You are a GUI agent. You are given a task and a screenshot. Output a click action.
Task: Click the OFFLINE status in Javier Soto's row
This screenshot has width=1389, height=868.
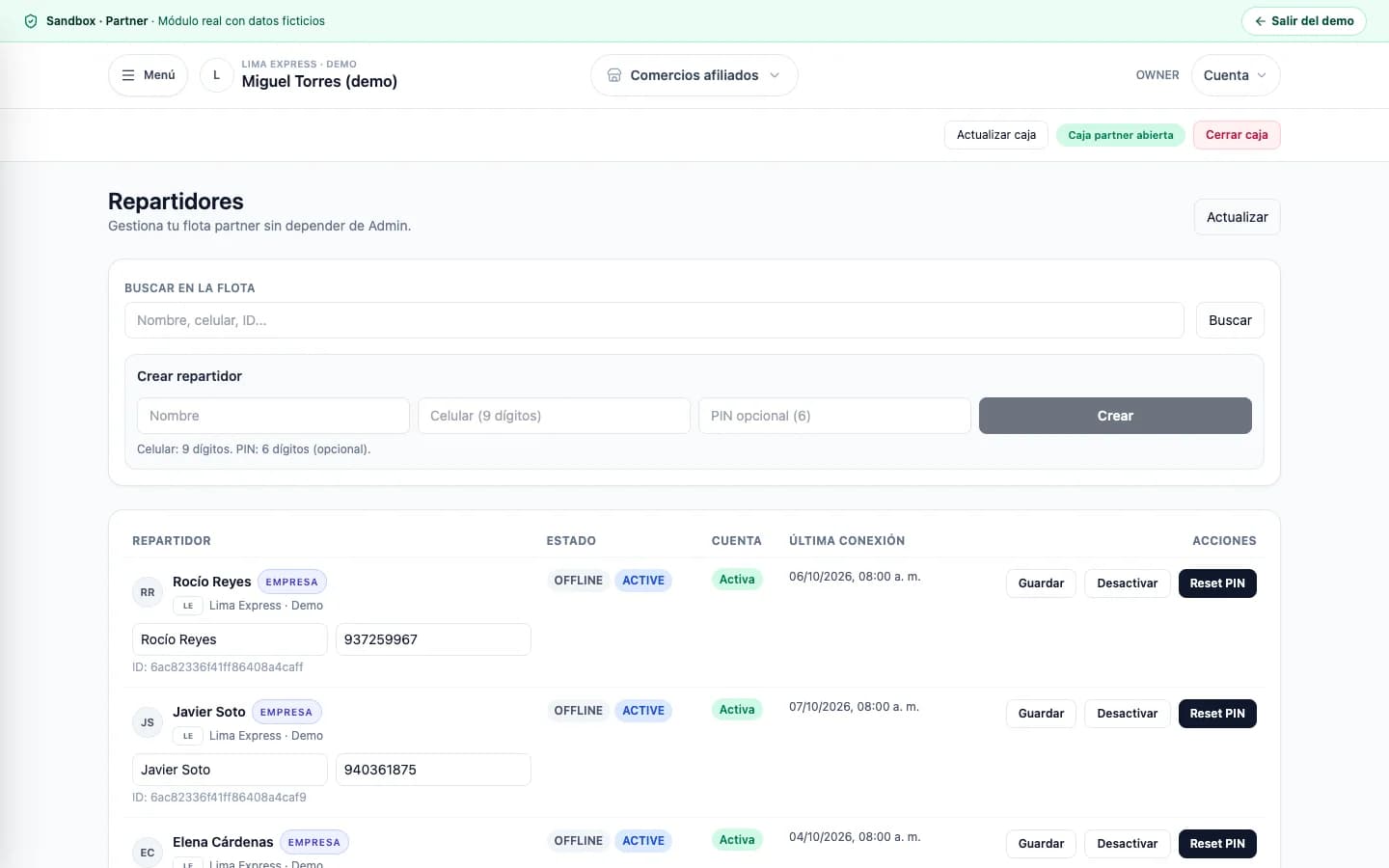pyautogui.click(x=578, y=711)
